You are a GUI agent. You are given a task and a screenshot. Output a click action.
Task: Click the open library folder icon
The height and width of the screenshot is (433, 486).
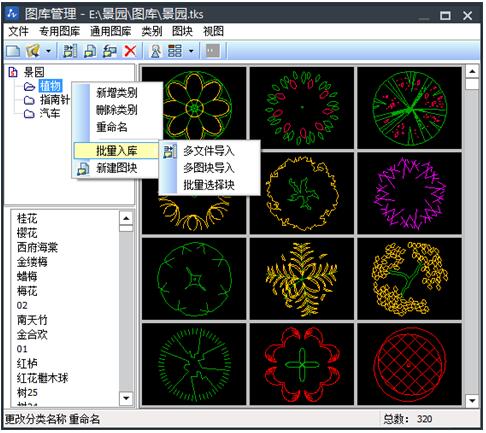[33, 51]
